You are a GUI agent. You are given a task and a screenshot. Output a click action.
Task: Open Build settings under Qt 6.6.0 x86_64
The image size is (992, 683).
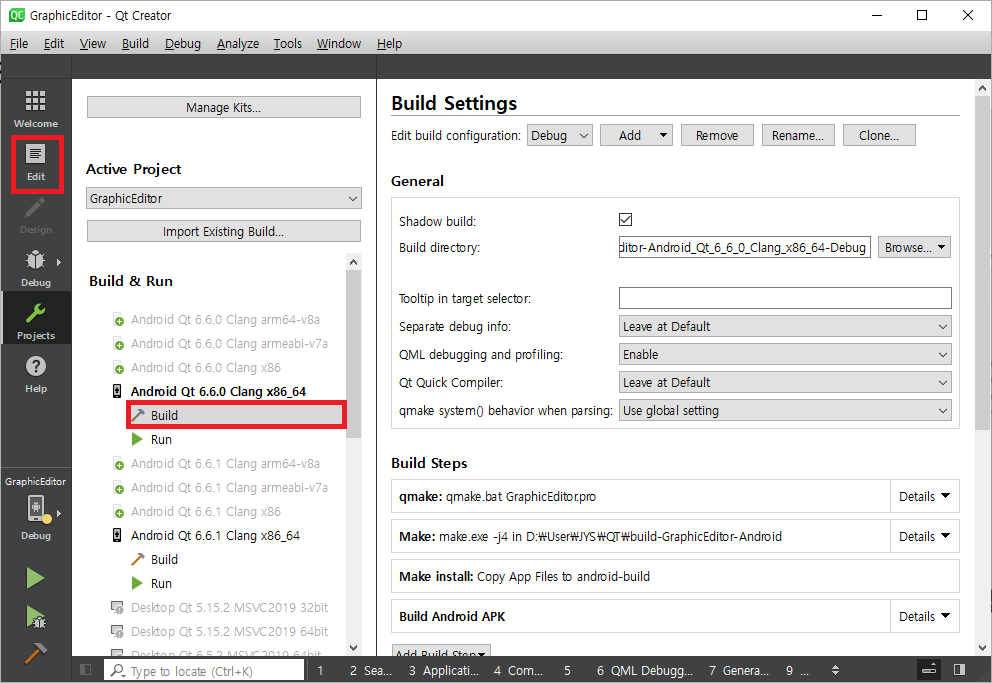(236, 415)
